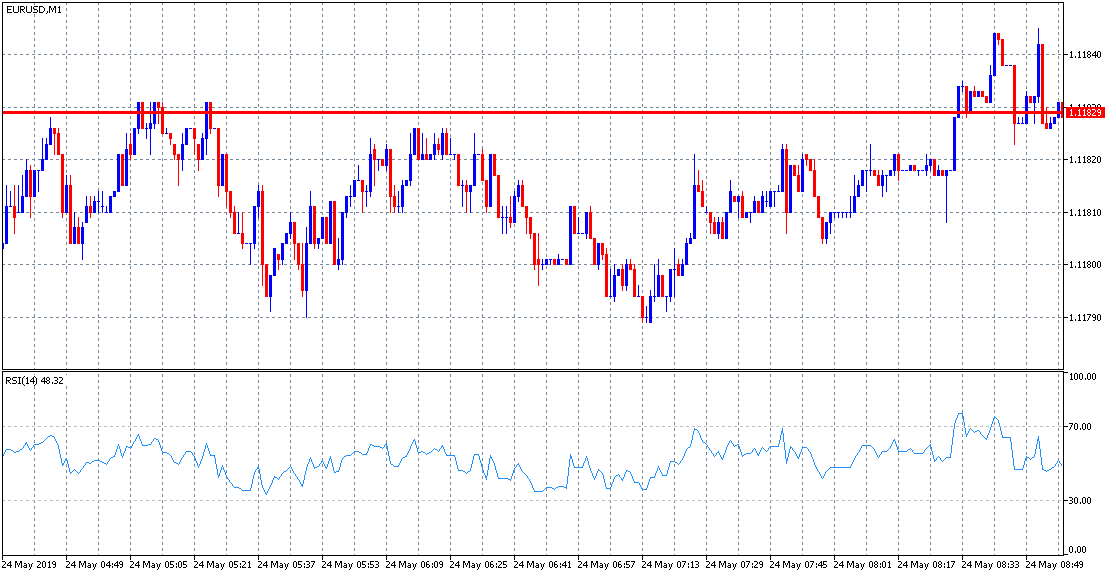Click the 100.00 RSI scale label
This screenshot has width=1116, height=576.
[1081, 376]
